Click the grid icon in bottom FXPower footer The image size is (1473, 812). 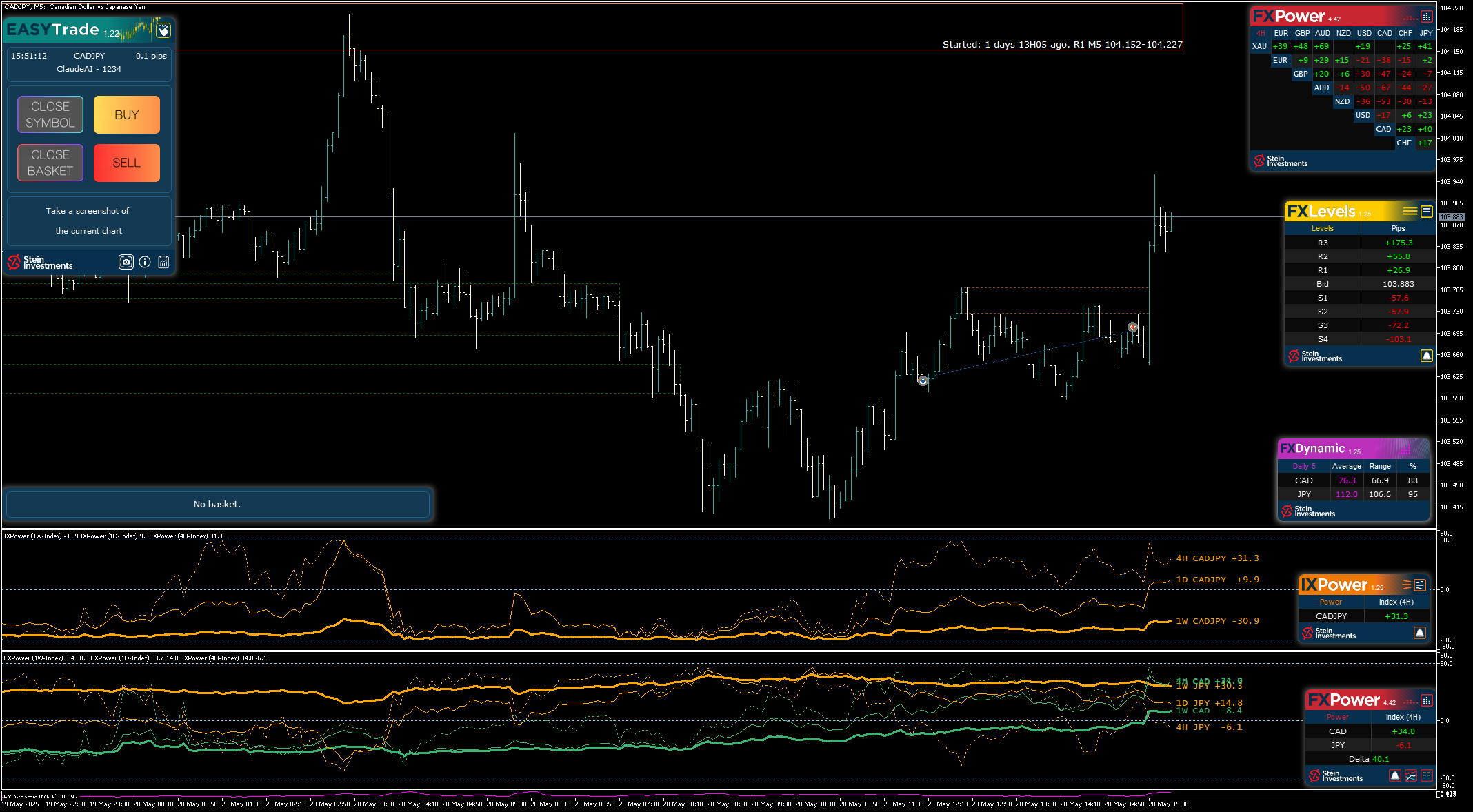[x=1427, y=775]
